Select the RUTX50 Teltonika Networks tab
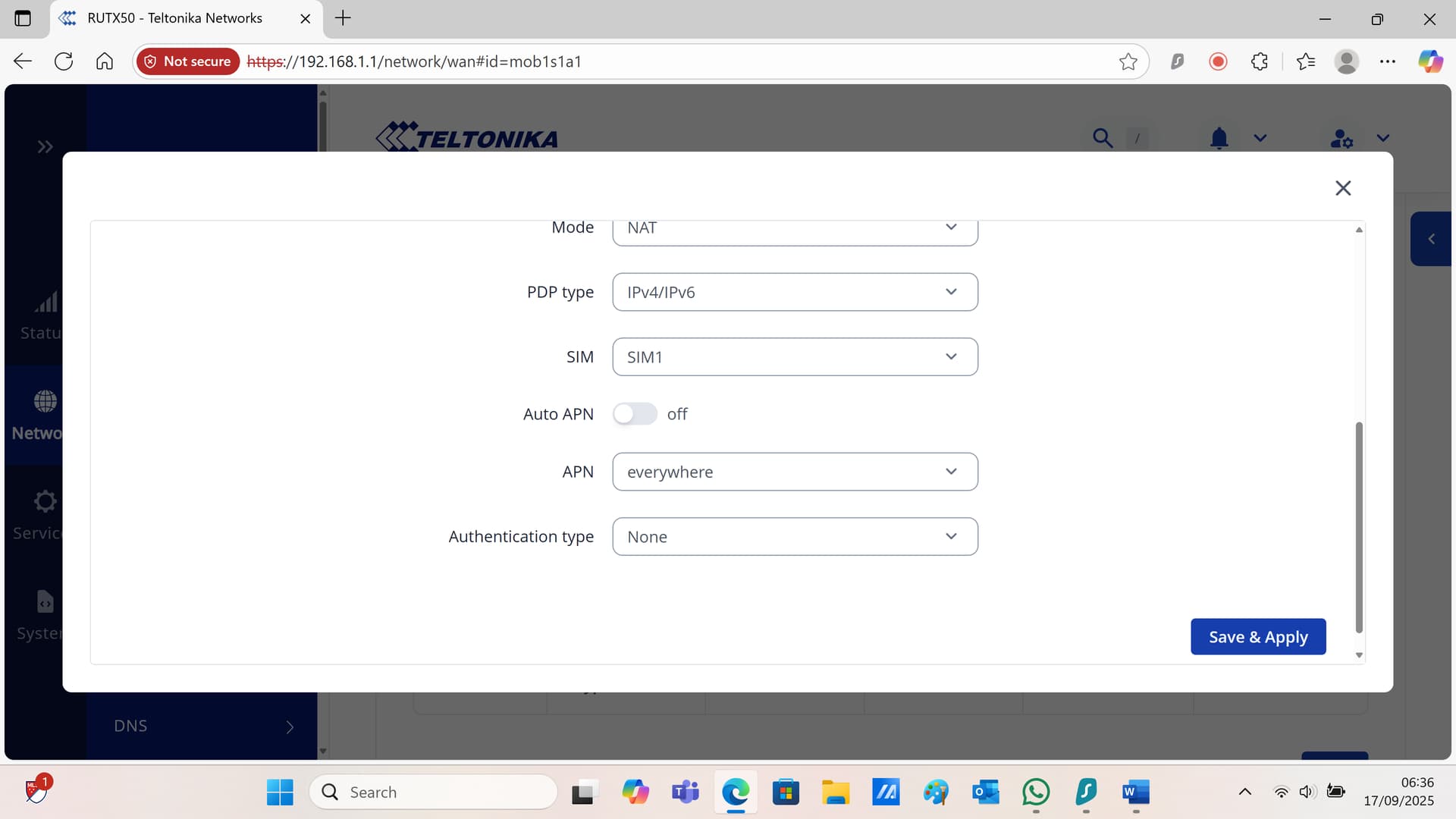The width and height of the screenshot is (1456, 819). click(x=174, y=18)
